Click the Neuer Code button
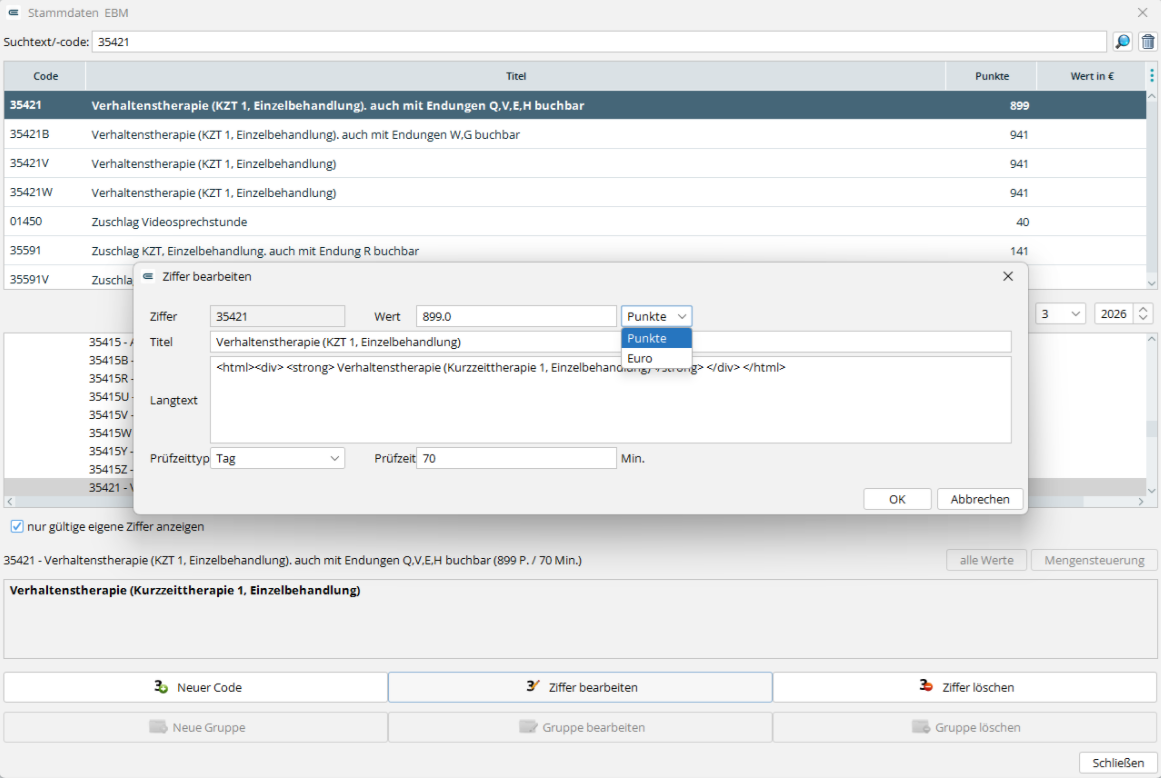The image size is (1161, 778). point(195,687)
